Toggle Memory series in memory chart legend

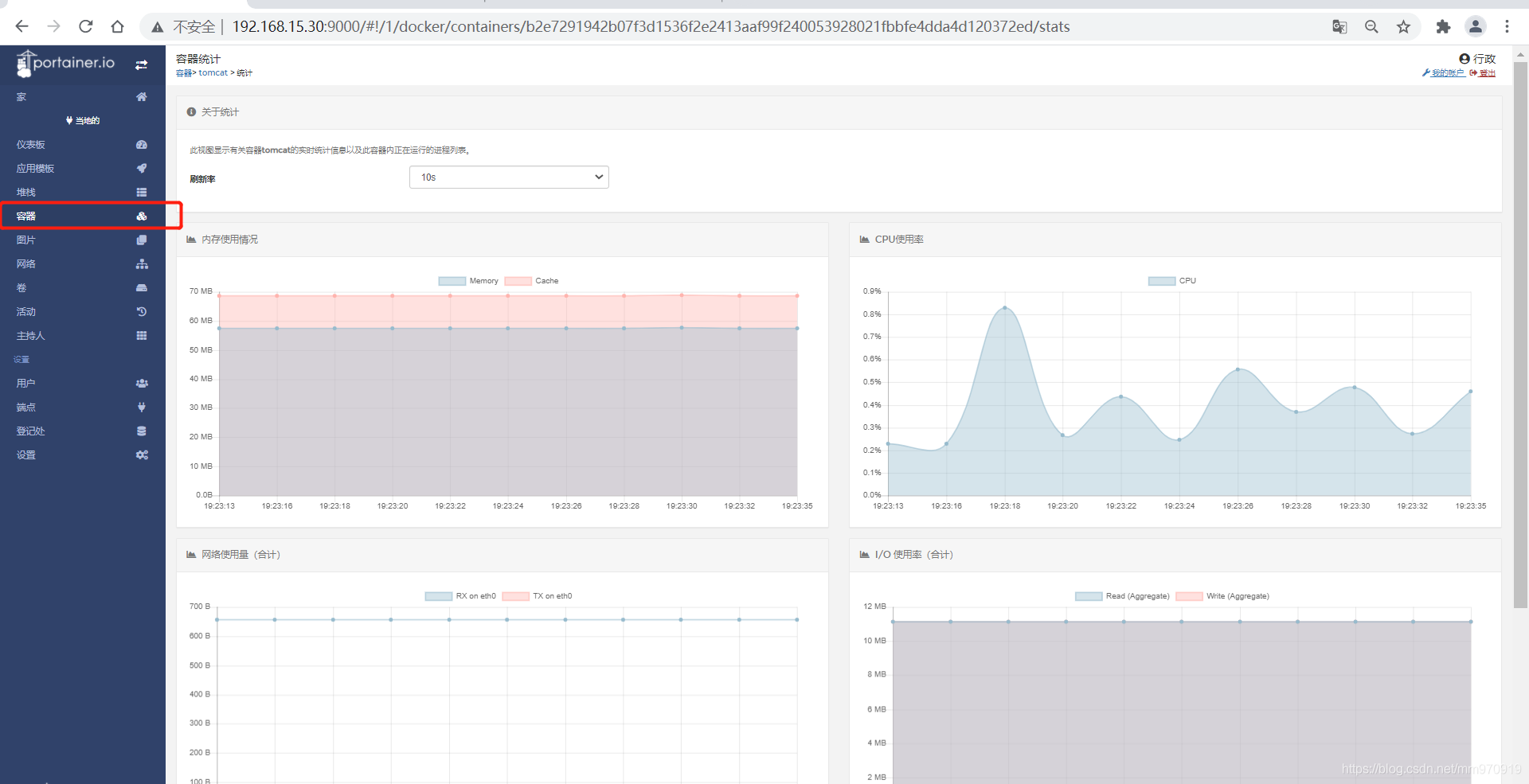[x=468, y=281]
